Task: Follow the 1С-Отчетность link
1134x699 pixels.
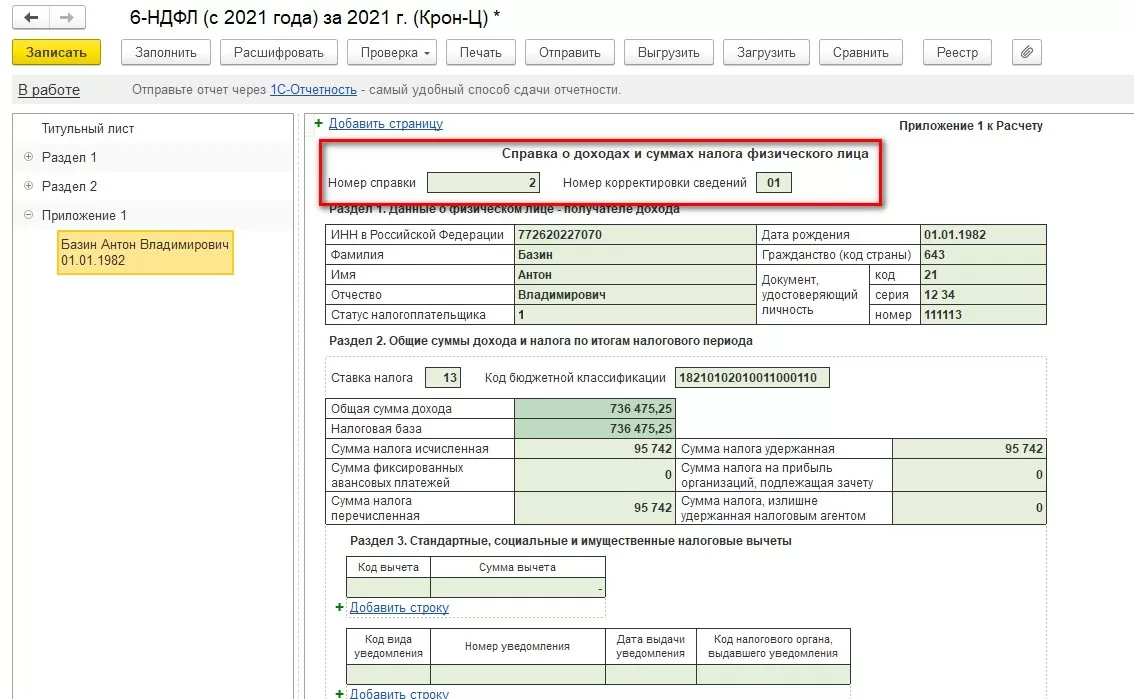Action: point(313,90)
